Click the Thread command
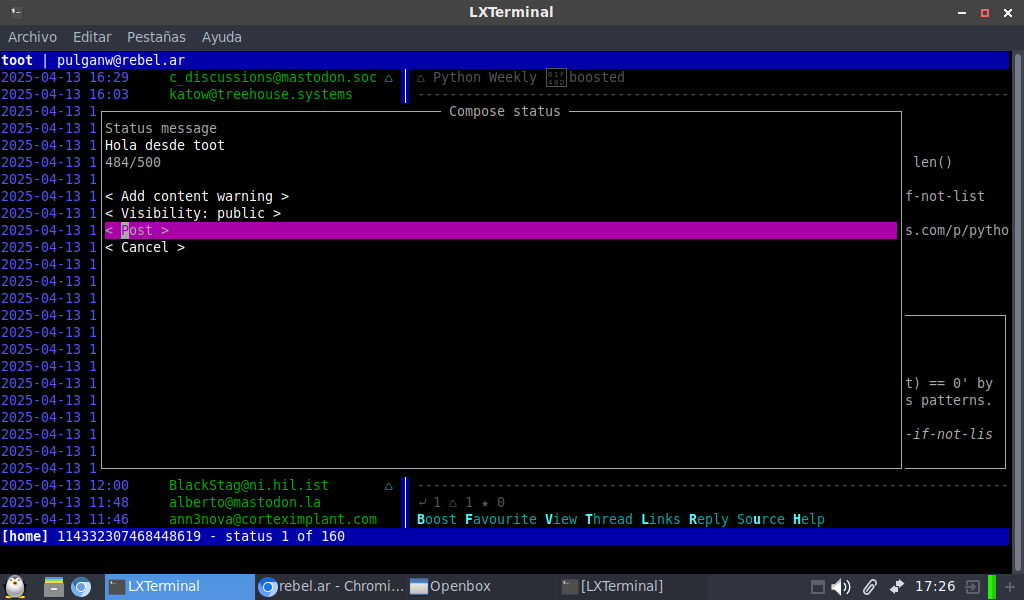The image size is (1024, 600). (609, 520)
